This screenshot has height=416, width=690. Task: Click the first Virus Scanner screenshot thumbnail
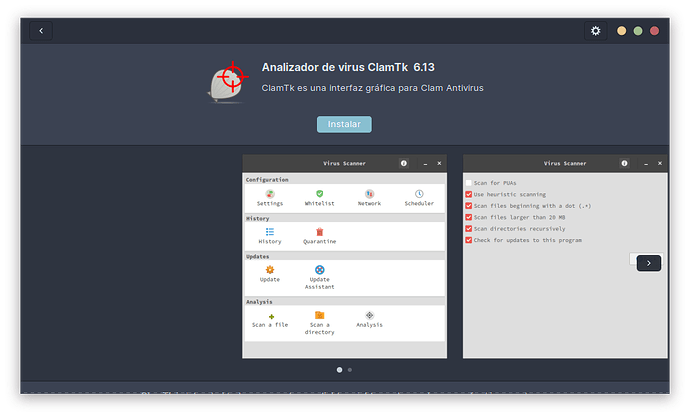tap(345, 256)
